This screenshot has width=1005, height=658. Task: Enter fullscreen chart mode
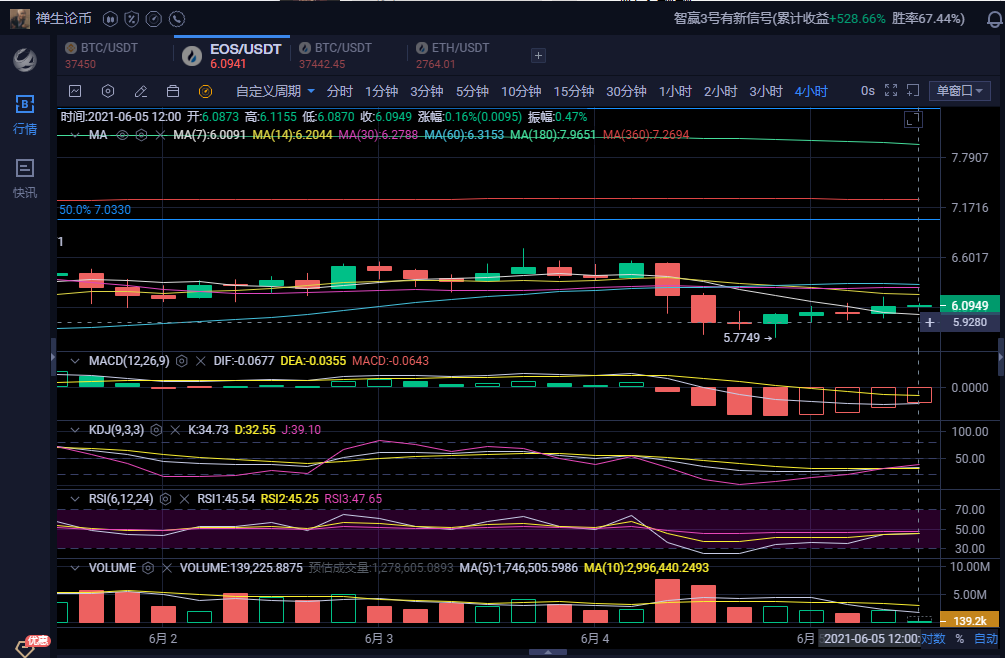[x=891, y=90]
